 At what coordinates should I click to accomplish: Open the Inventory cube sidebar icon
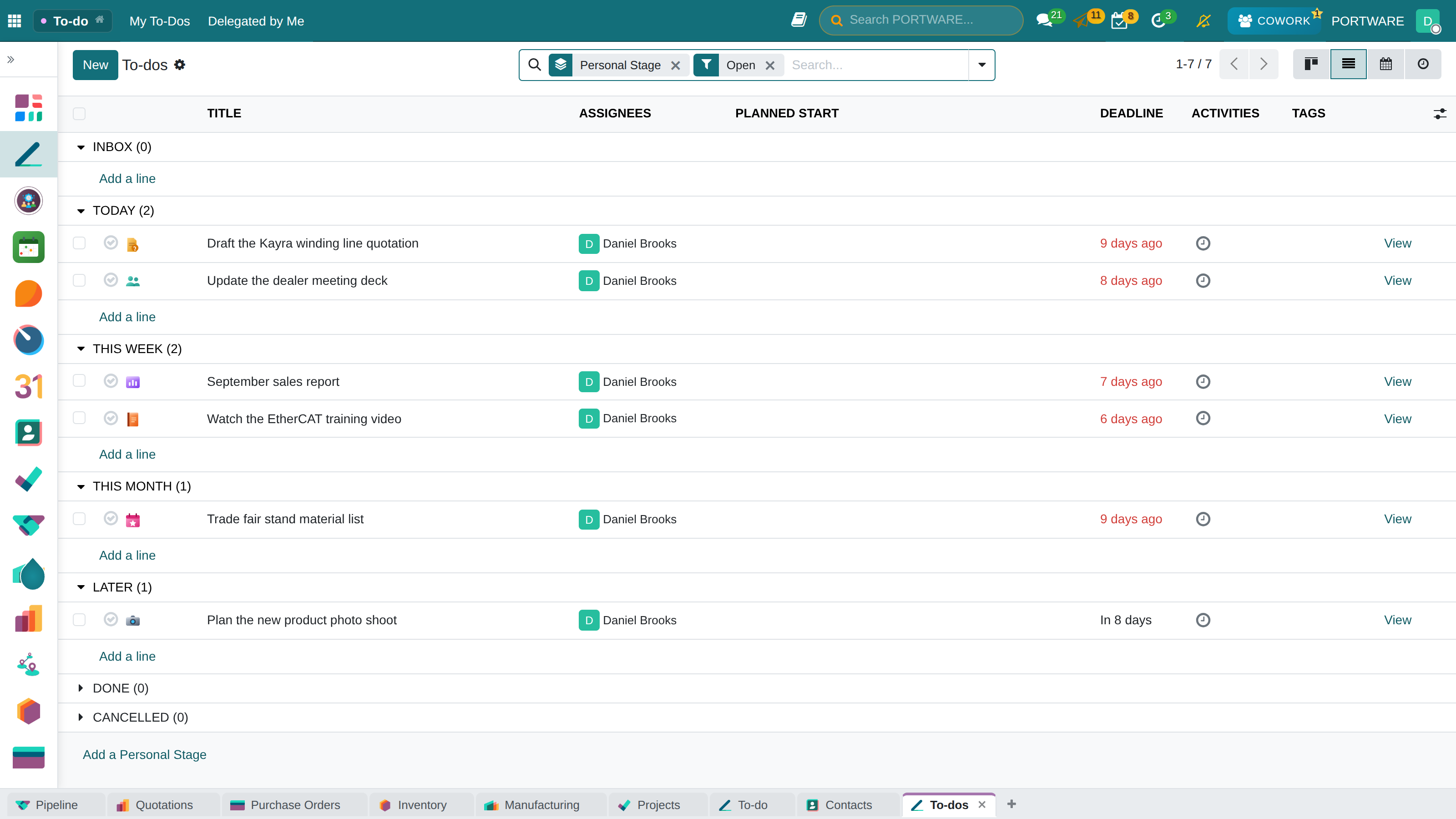pyautogui.click(x=28, y=711)
